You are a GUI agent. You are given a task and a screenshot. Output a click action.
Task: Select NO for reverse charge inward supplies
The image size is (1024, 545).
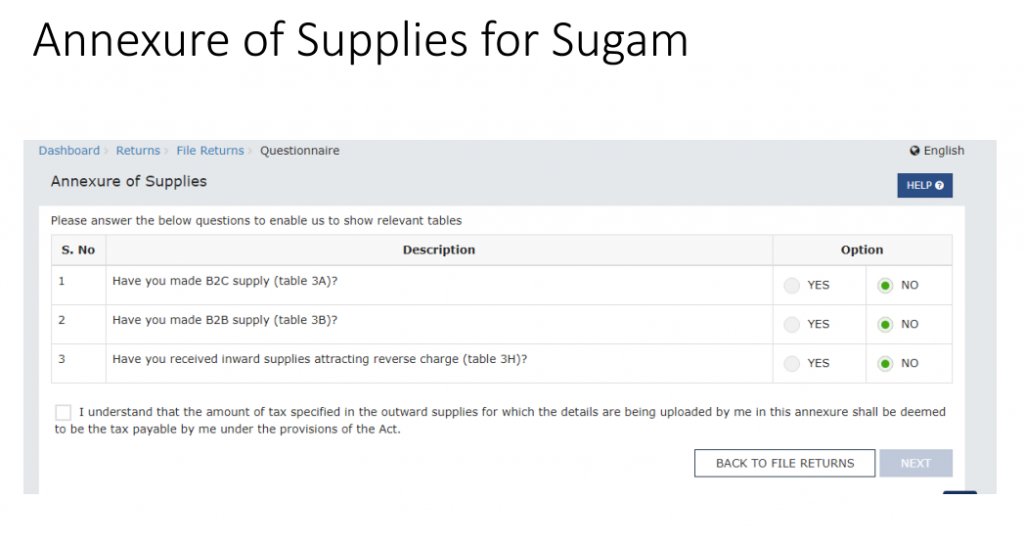point(885,364)
